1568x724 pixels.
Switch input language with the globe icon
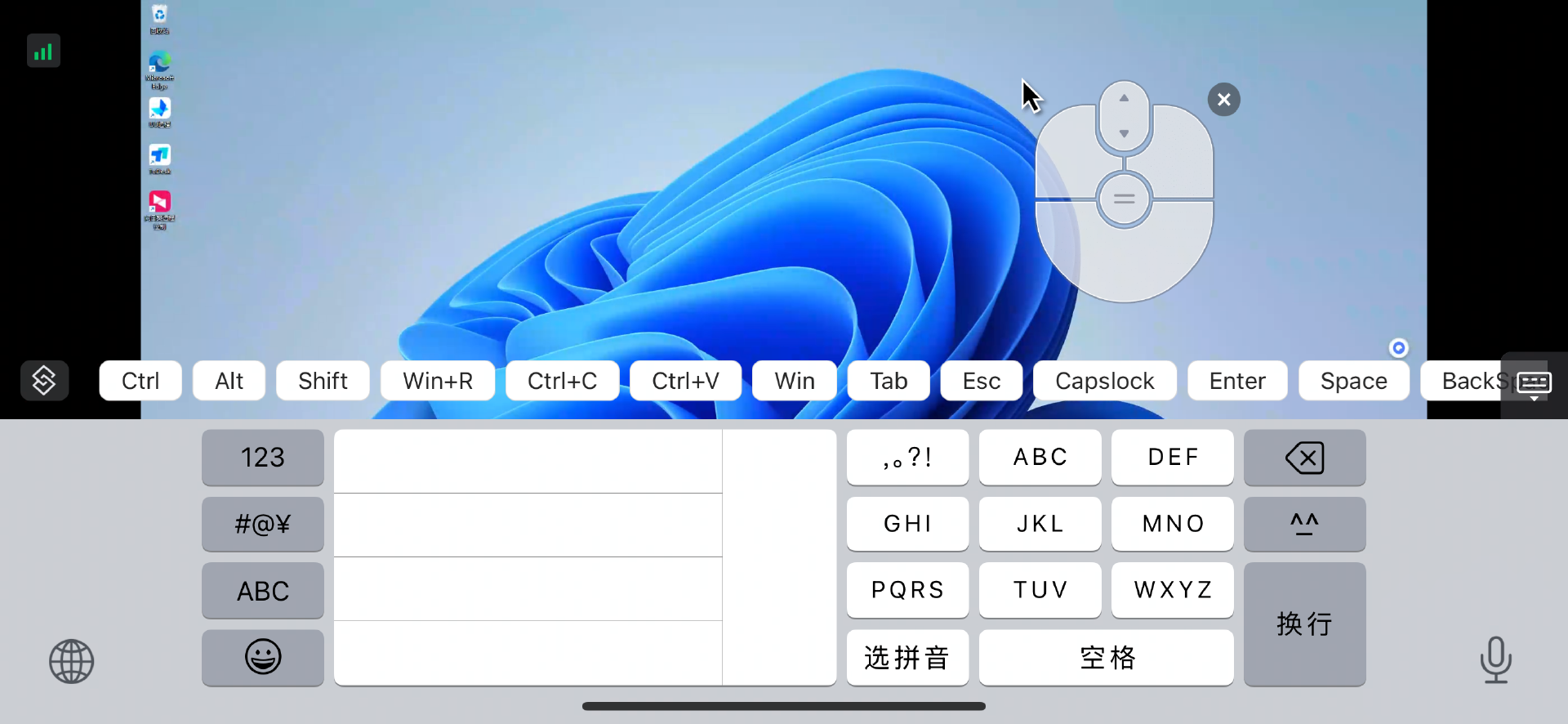tap(72, 661)
